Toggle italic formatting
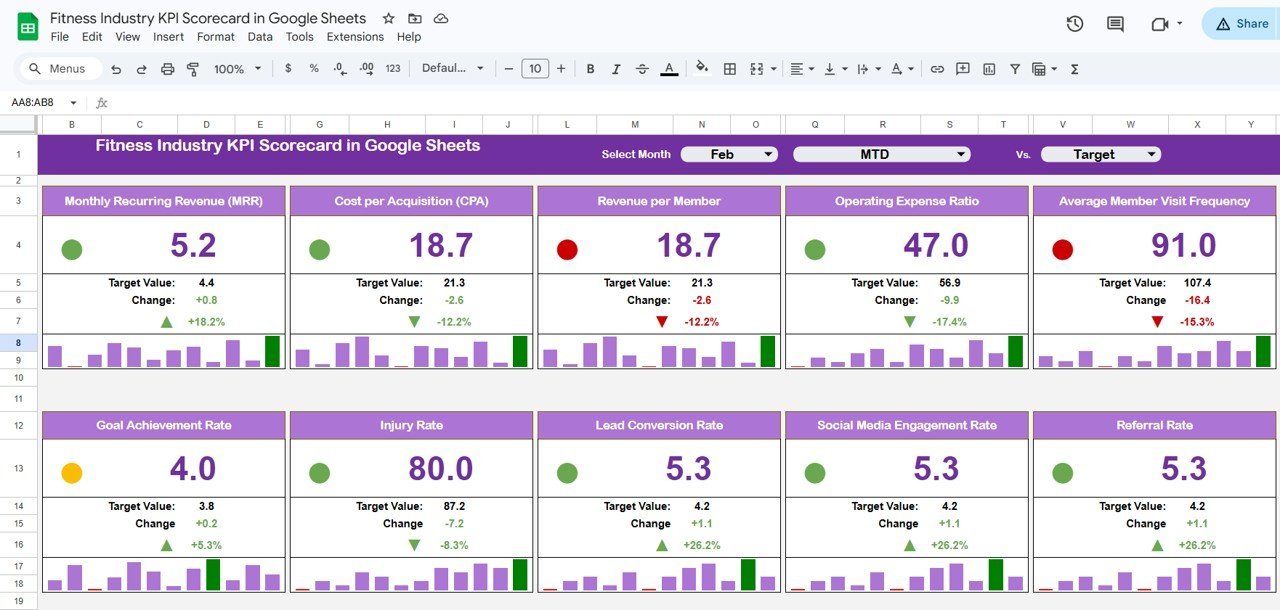The height and width of the screenshot is (610, 1280). pos(615,68)
